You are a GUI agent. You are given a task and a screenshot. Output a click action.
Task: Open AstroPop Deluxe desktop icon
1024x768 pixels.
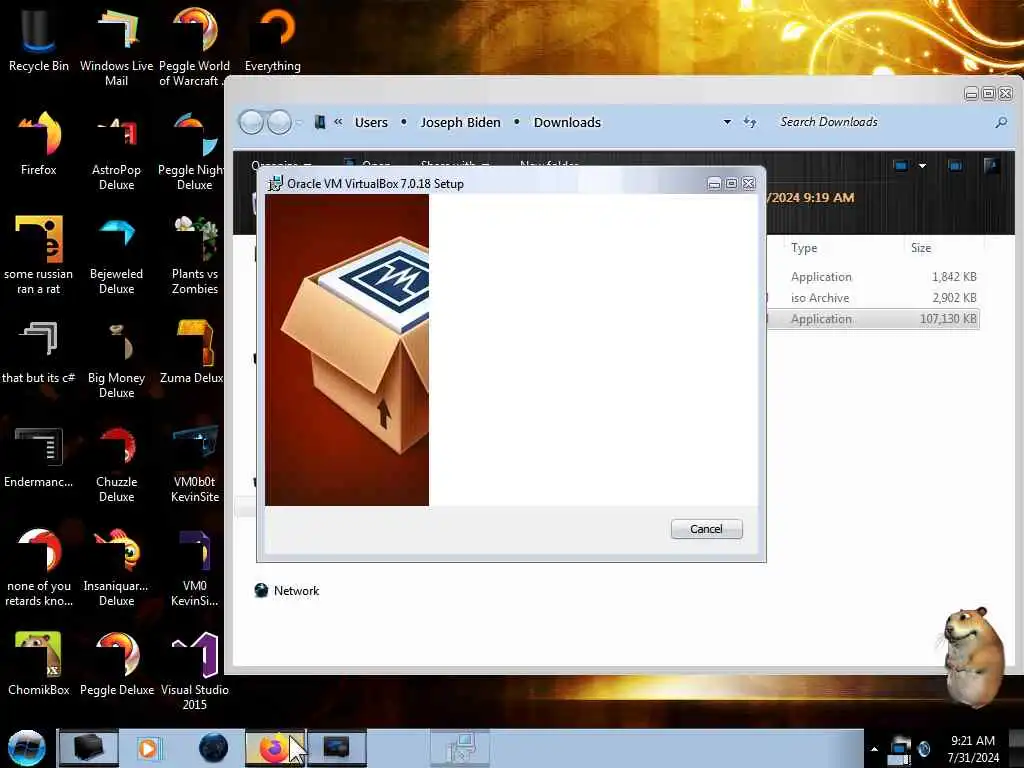click(116, 150)
